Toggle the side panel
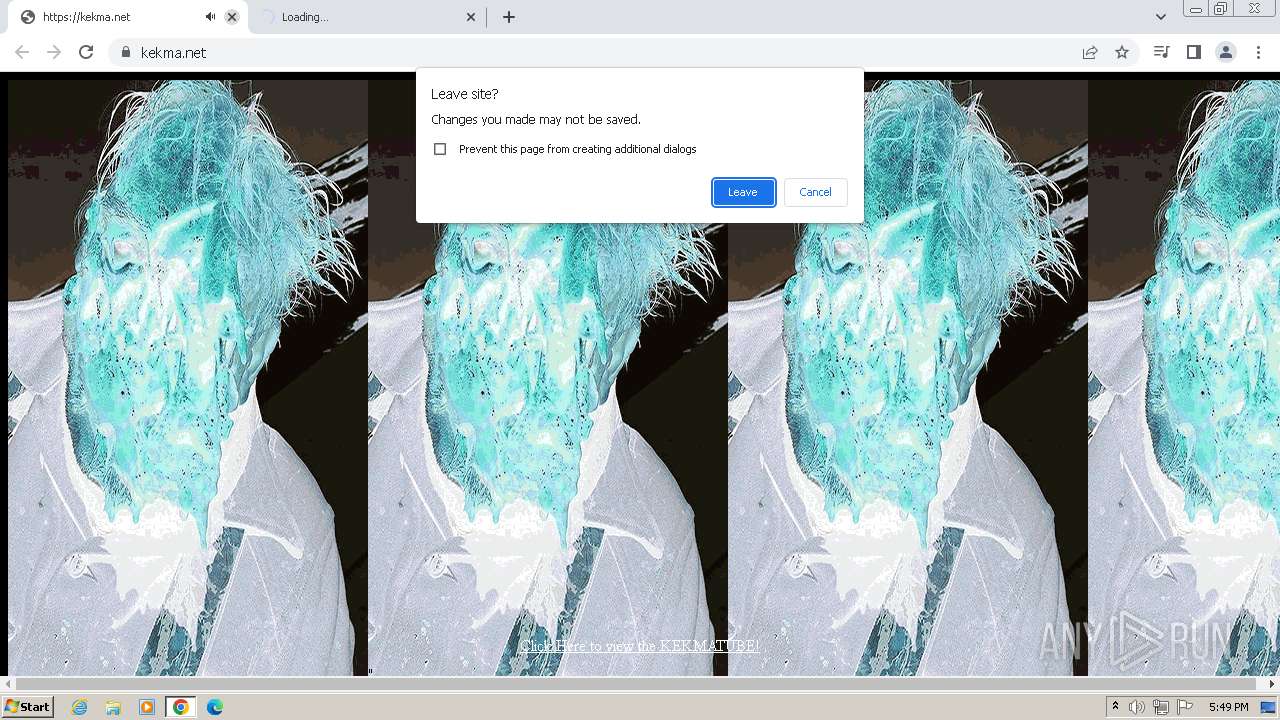Image resolution: width=1280 pixels, height=720 pixels. pyautogui.click(x=1193, y=52)
